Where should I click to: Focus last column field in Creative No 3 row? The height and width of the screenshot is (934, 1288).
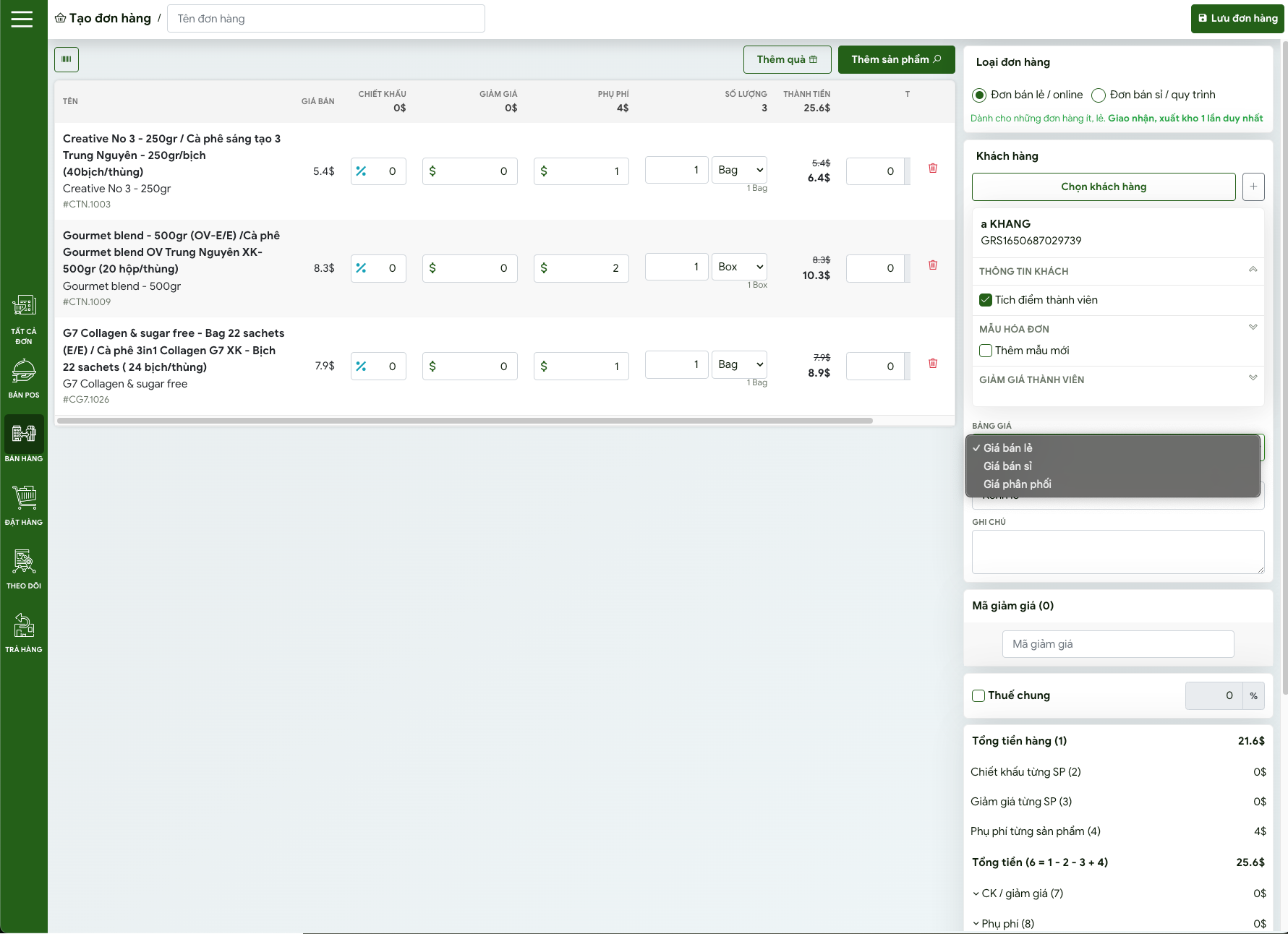[875, 171]
